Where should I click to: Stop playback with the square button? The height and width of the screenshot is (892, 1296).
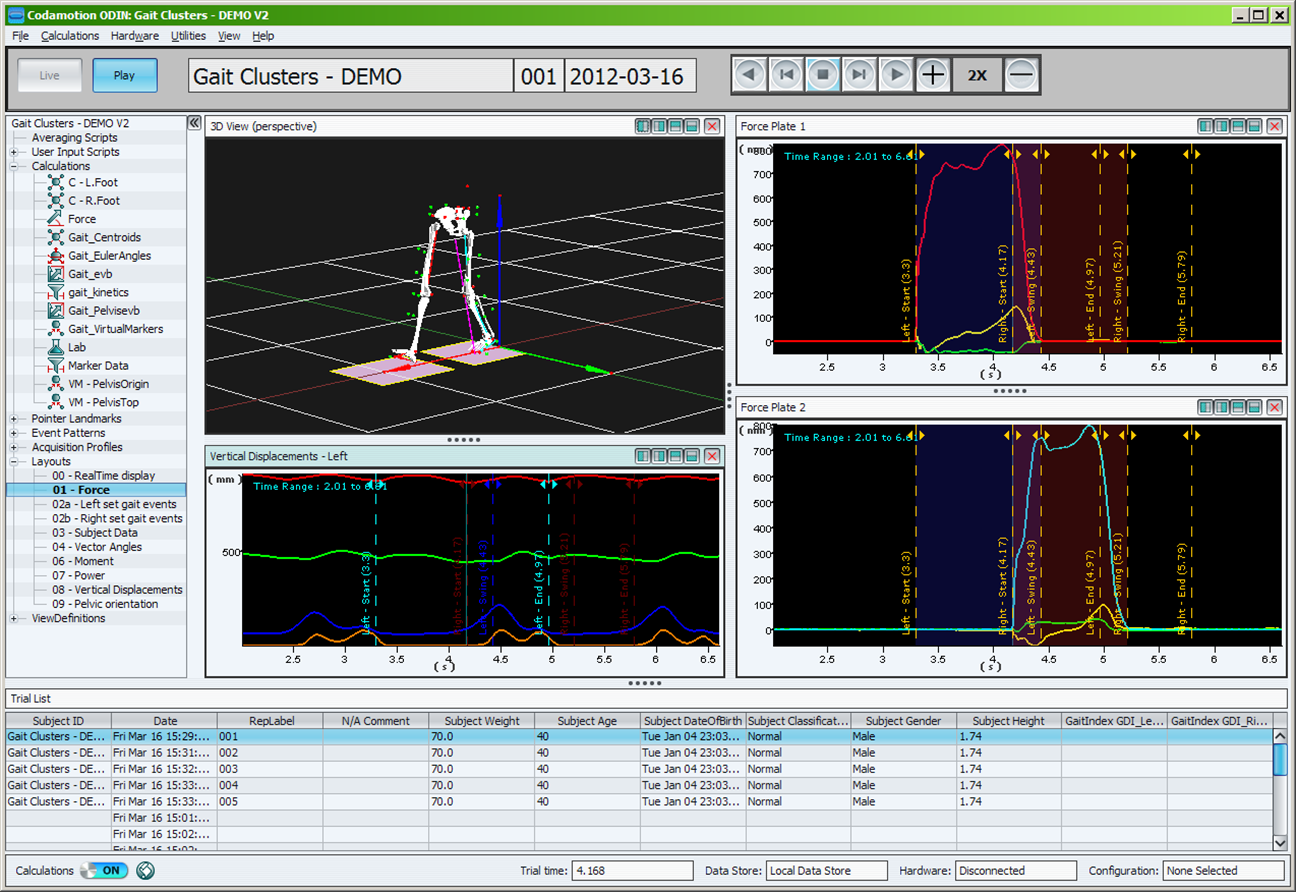click(x=823, y=75)
